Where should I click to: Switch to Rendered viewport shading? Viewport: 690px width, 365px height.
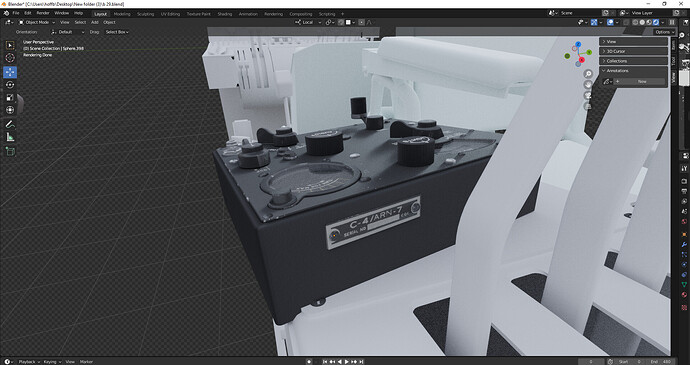pyautogui.click(x=655, y=22)
